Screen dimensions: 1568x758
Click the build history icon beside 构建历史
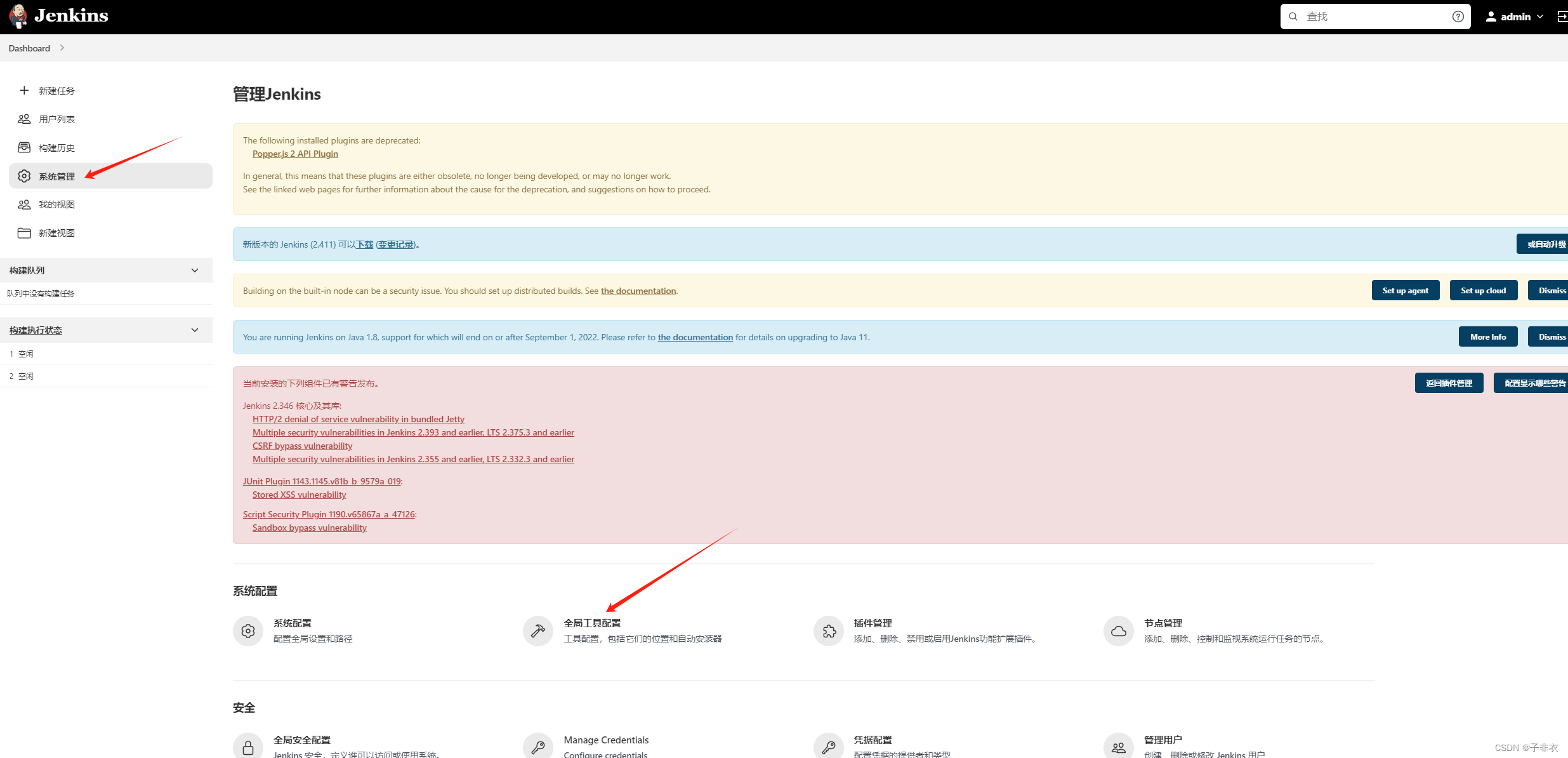pyautogui.click(x=24, y=147)
